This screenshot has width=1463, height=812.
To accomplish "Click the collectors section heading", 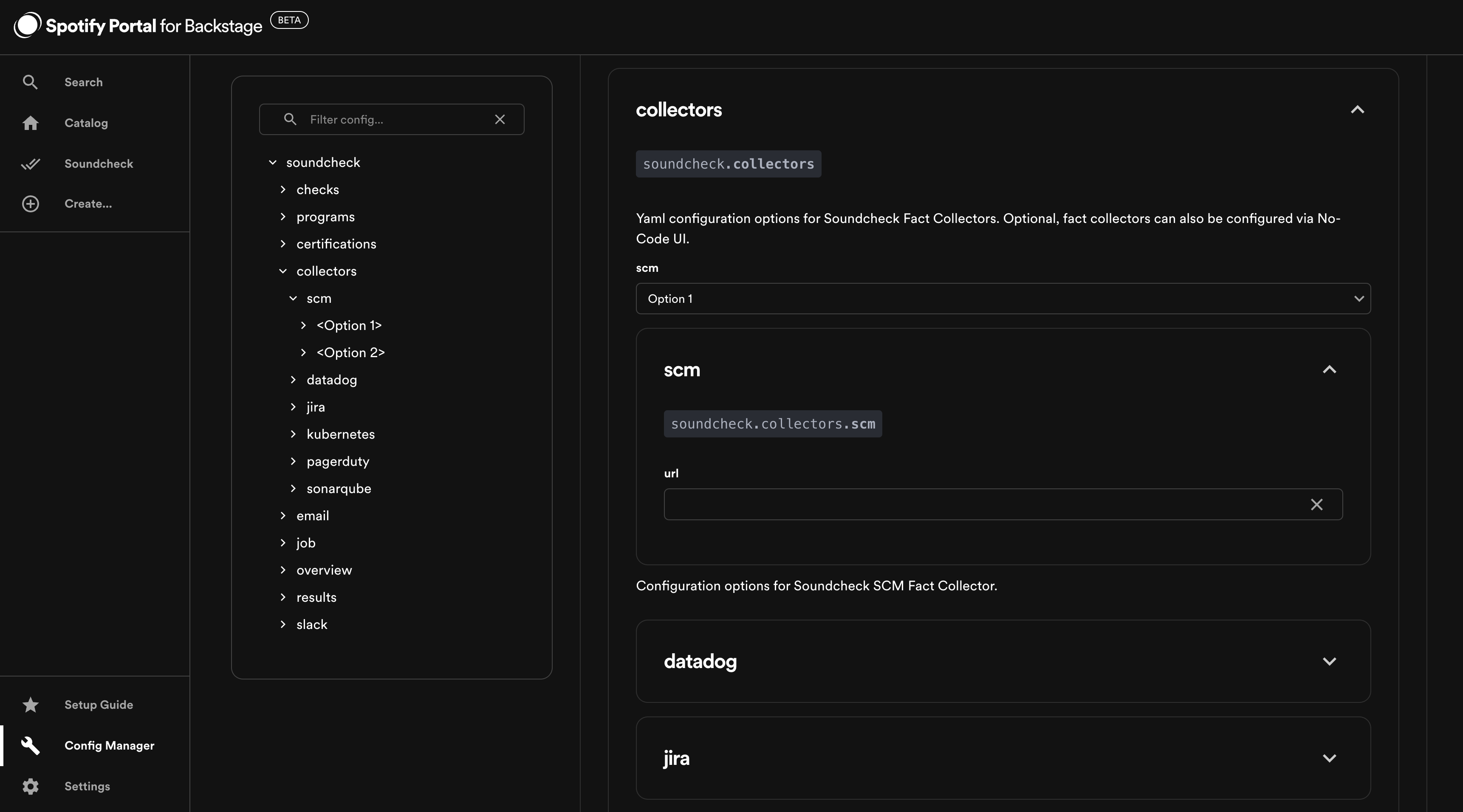I will pyautogui.click(x=679, y=110).
